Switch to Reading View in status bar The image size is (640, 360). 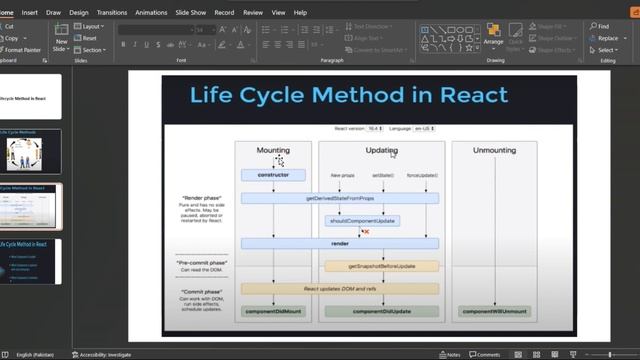click(x=555, y=355)
